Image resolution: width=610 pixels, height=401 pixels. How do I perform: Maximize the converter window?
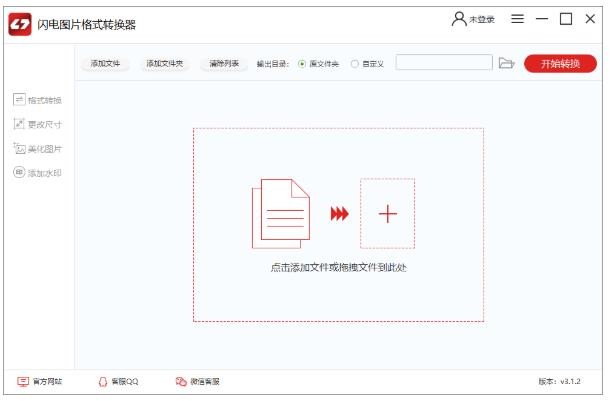pyautogui.click(x=566, y=19)
